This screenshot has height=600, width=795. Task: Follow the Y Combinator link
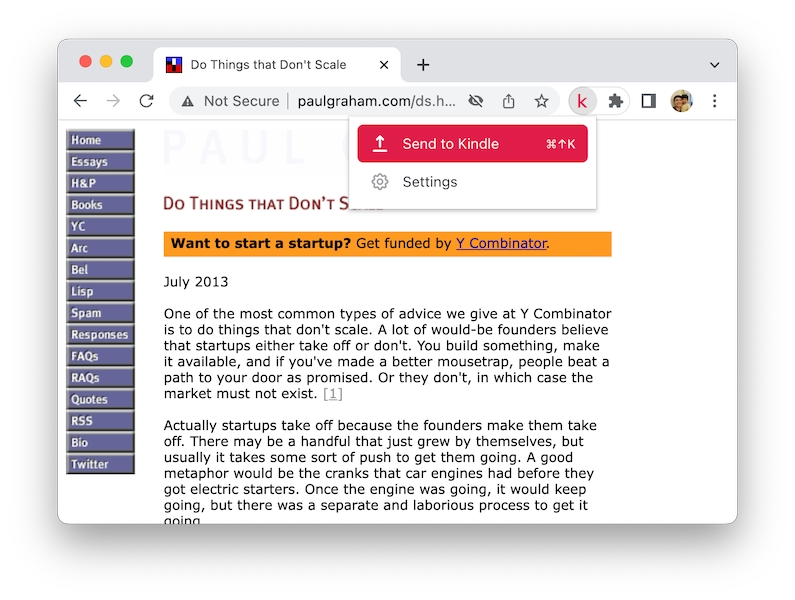tap(501, 243)
